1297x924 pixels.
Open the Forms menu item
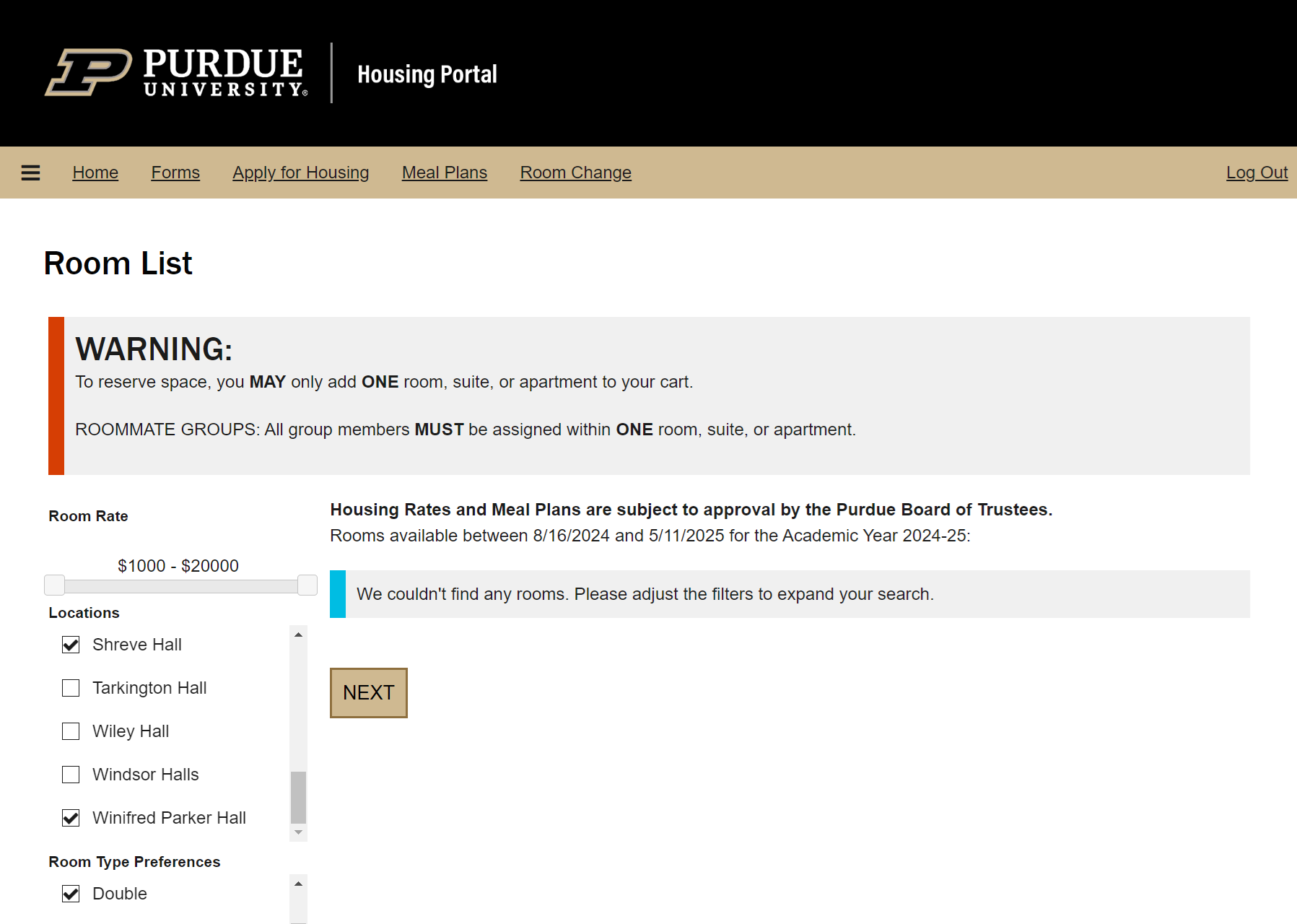175,173
